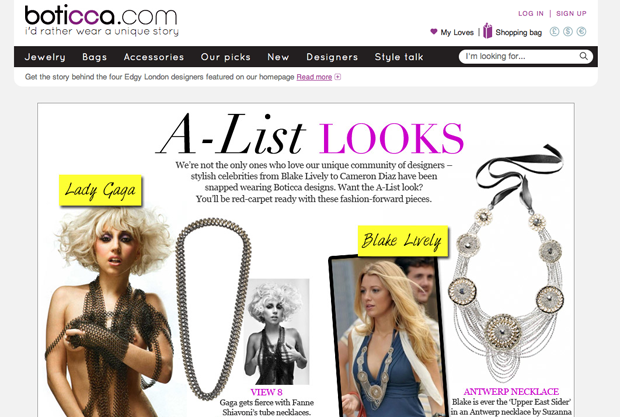Open the VIEW 8 necklace link
Screen dimensions: 620x417
[267, 392]
